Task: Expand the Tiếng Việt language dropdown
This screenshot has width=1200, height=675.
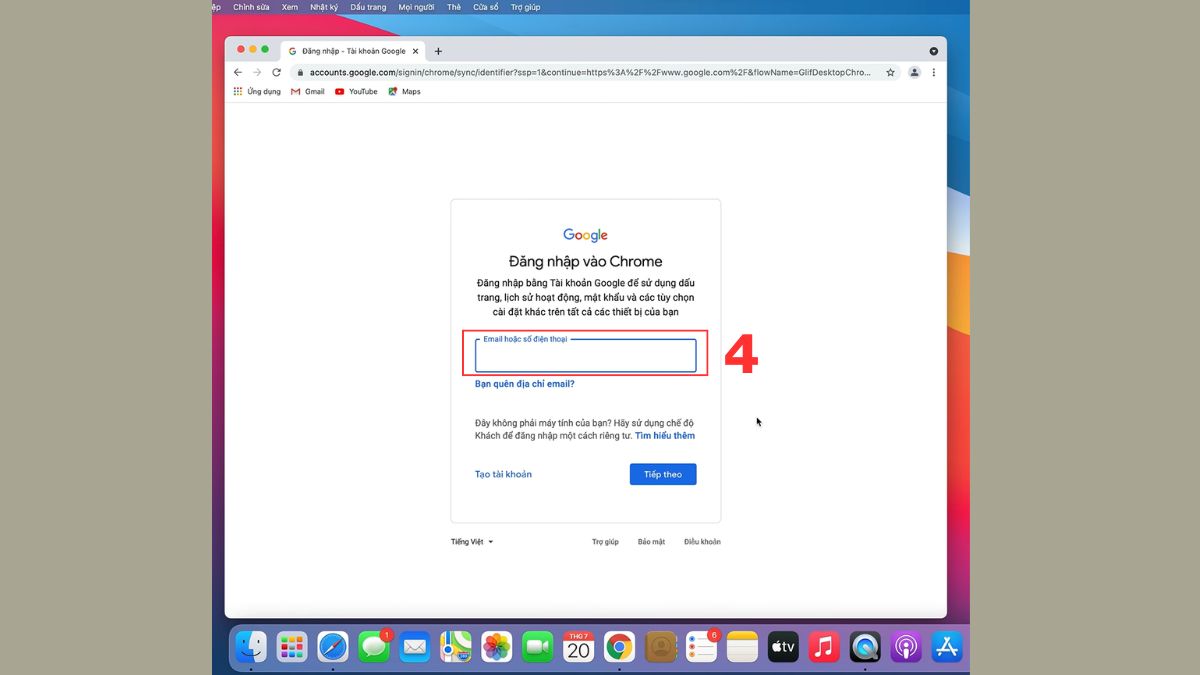Action: 472,542
